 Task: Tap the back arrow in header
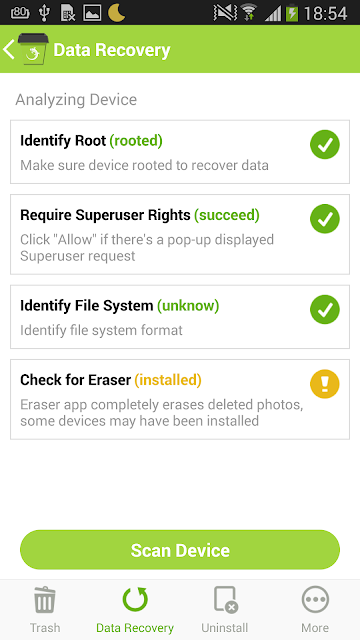coord(9,49)
